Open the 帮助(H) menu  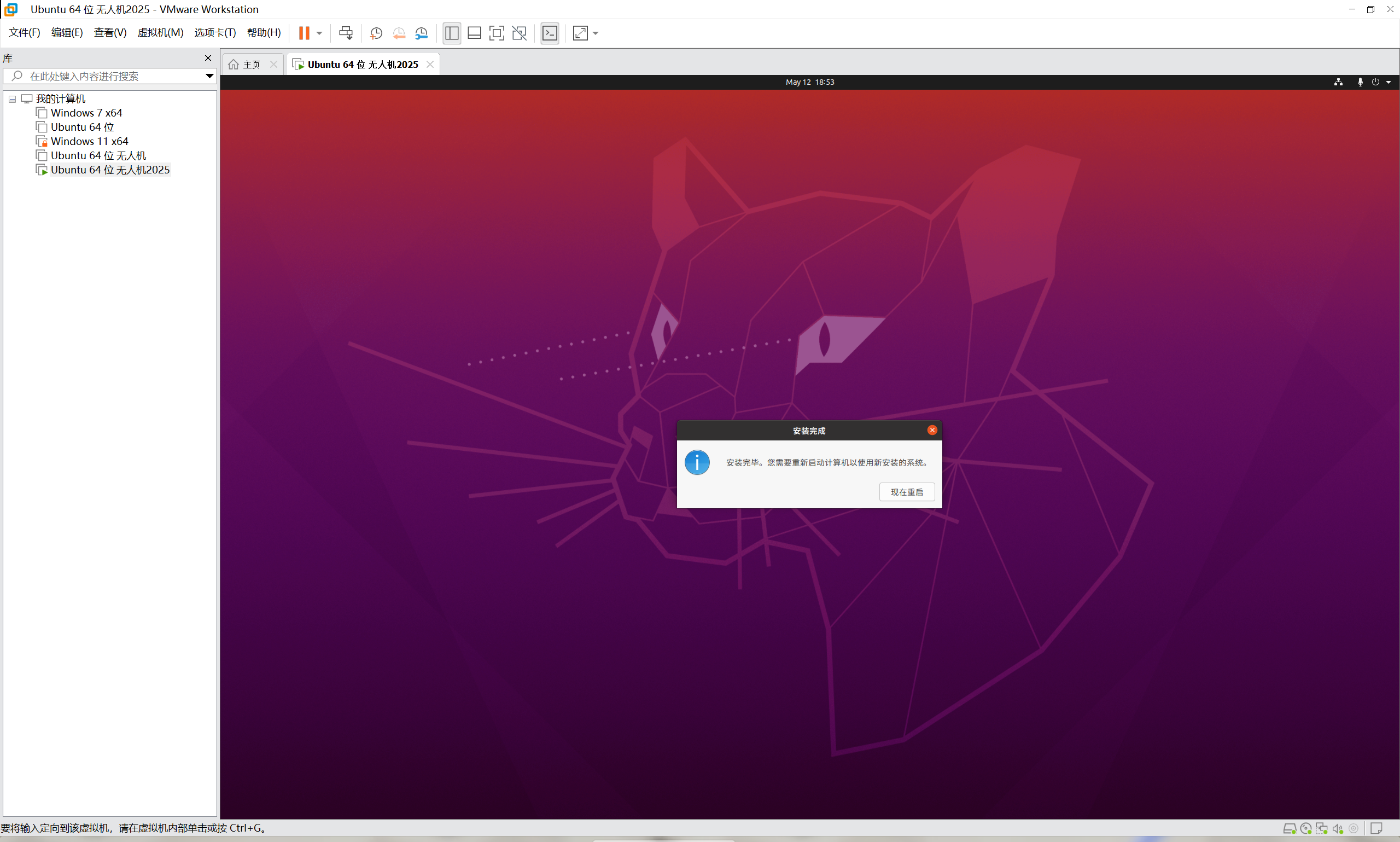coord(264,32)
